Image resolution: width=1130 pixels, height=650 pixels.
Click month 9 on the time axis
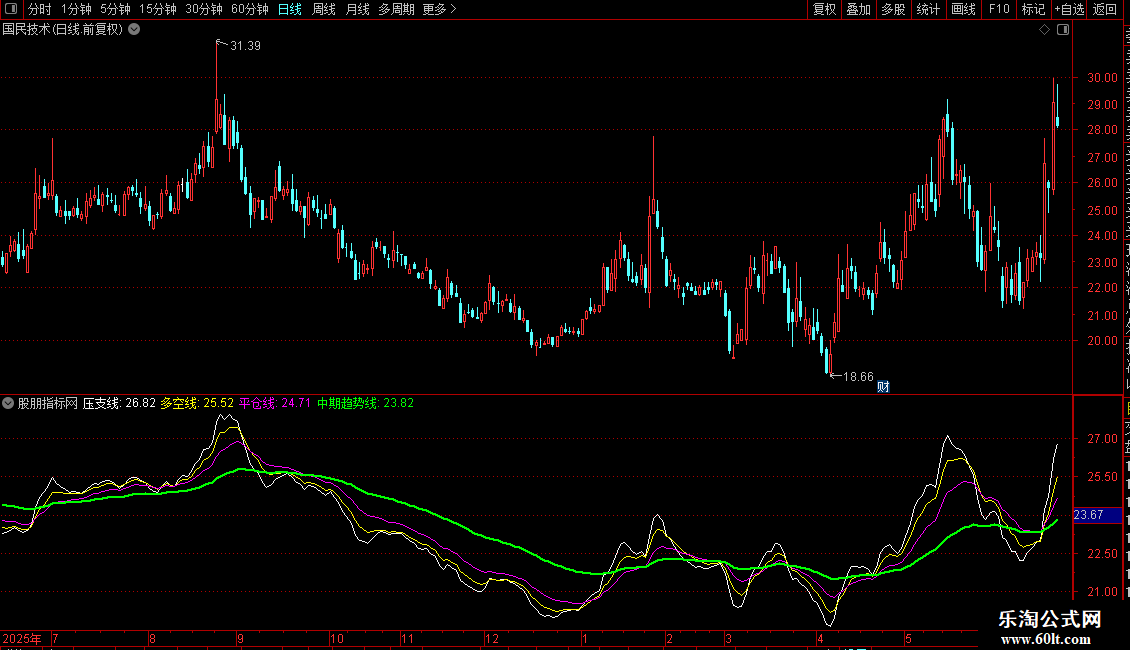tap(241, 638)
